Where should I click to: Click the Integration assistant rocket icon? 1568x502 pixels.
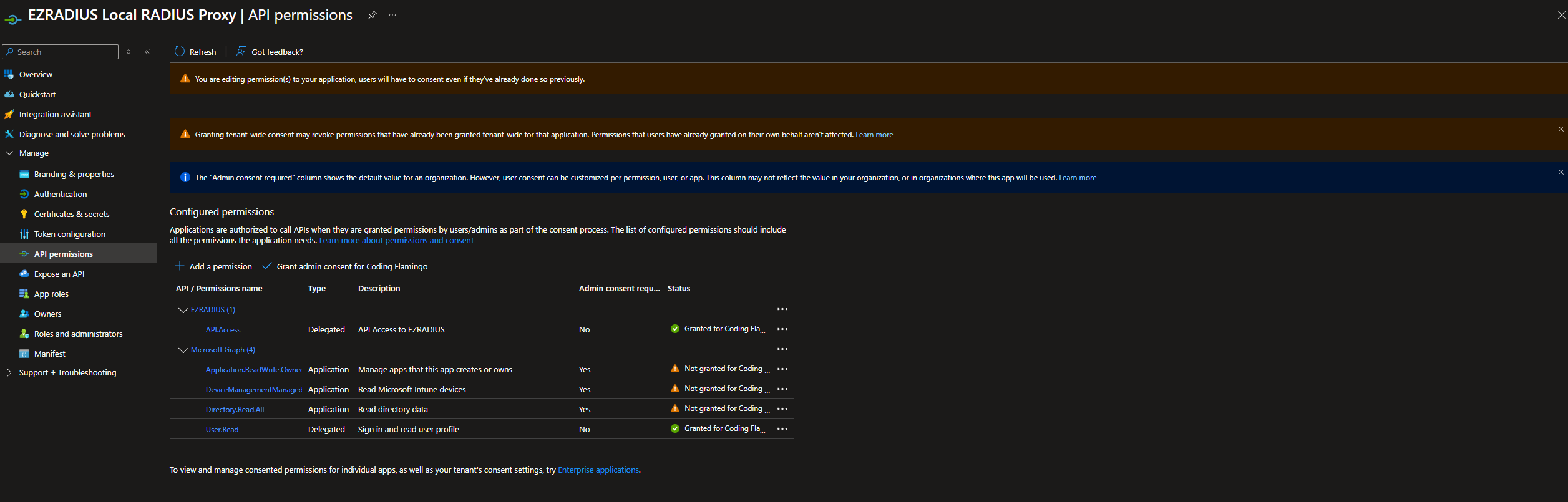(x=9, y=114)
